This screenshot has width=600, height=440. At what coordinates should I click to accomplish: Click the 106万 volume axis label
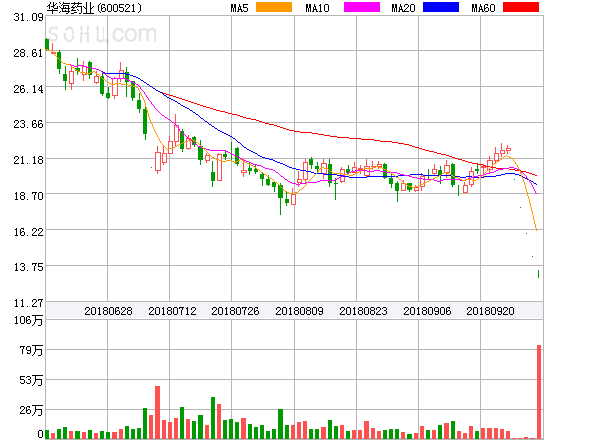[28, 320]
